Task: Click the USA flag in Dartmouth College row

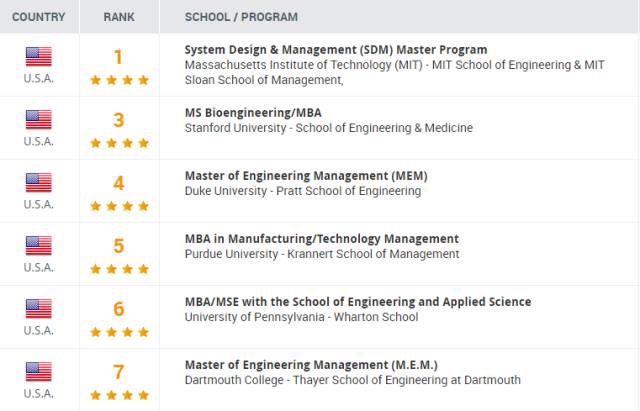Action: point(39,372)
